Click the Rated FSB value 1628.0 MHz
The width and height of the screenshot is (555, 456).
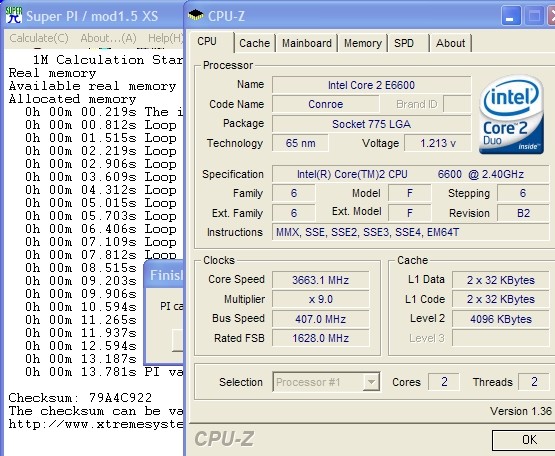(x=321, y=338)
